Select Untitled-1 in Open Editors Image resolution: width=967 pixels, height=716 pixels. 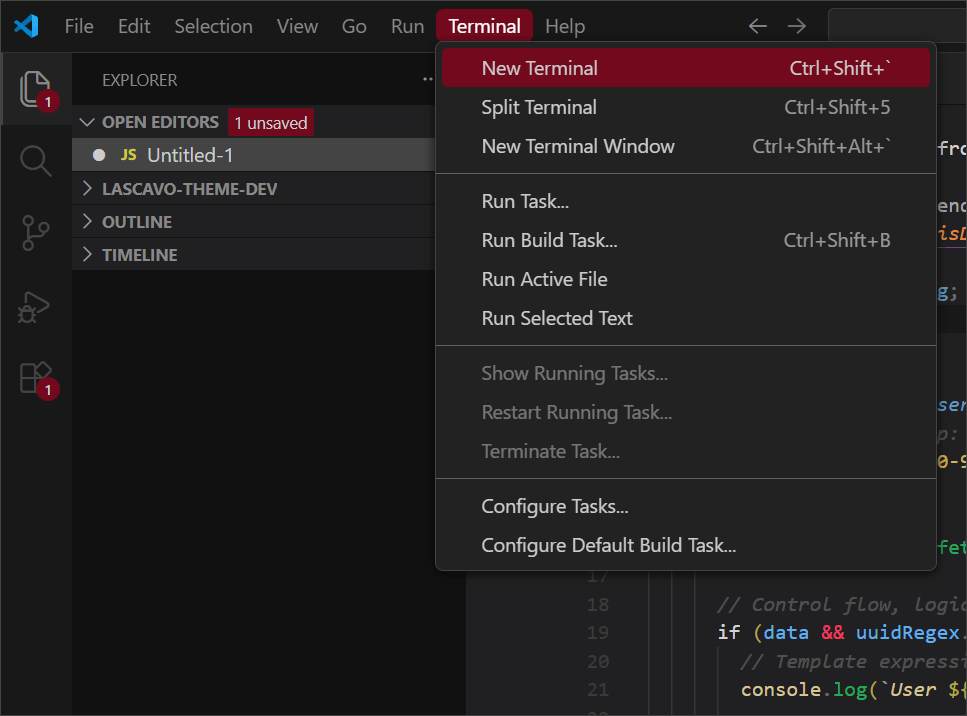[x=253, y=155]
